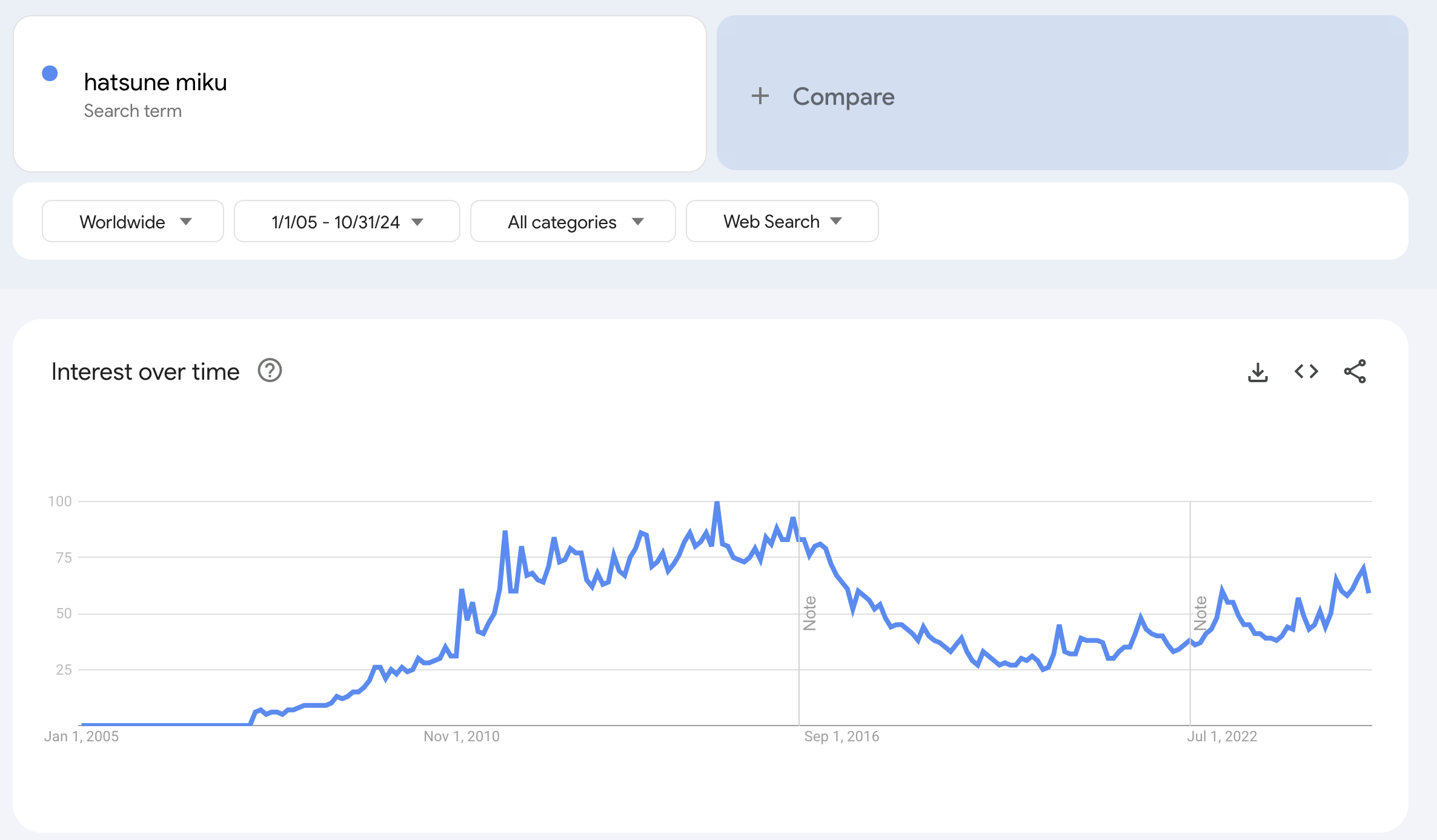The width and height of the screenshot is (1437, 840).
Task: Expand the Worldwide region dropdown
Action: [133, 222]
